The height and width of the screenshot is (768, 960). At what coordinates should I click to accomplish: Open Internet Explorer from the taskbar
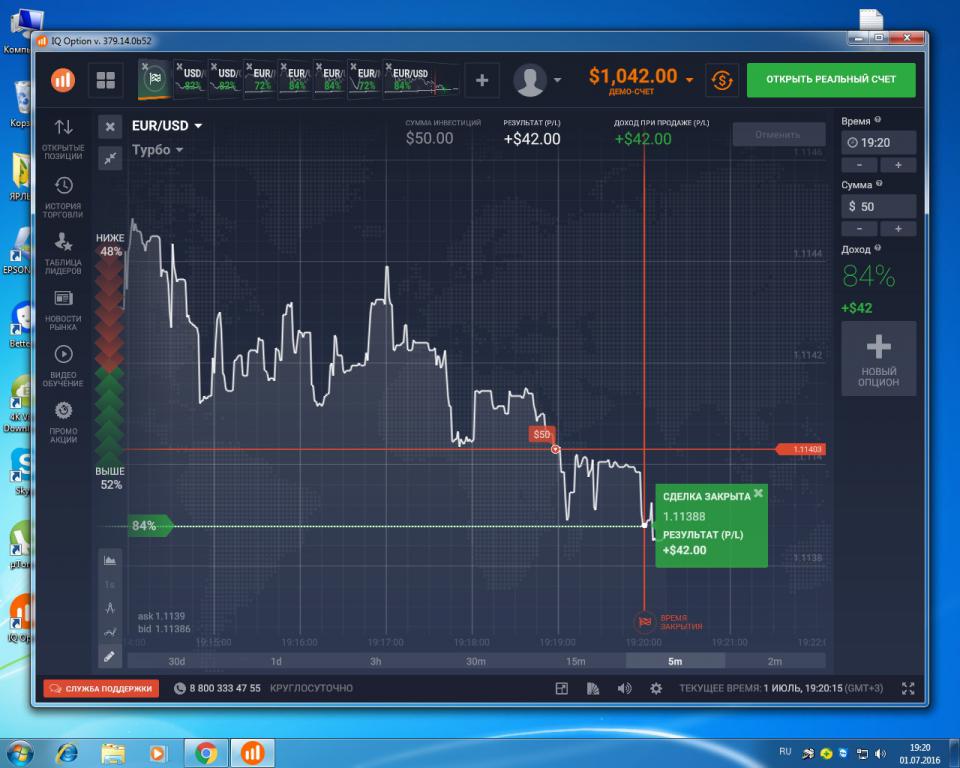pos(67,753)
